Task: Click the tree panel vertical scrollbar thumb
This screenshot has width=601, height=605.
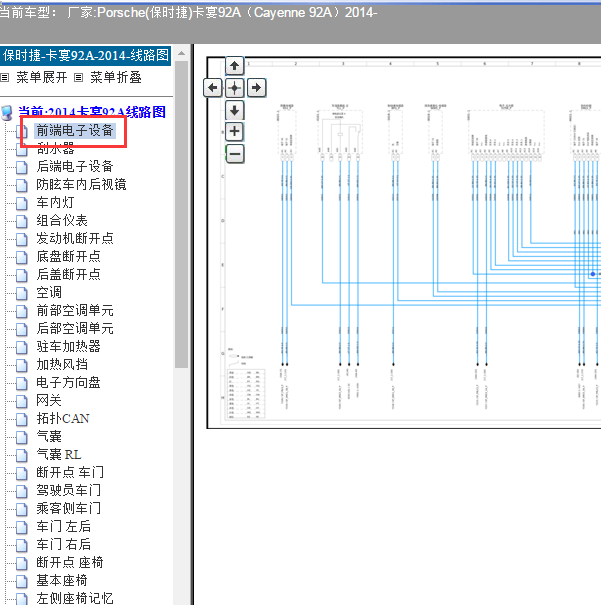Action: [181, 215]
